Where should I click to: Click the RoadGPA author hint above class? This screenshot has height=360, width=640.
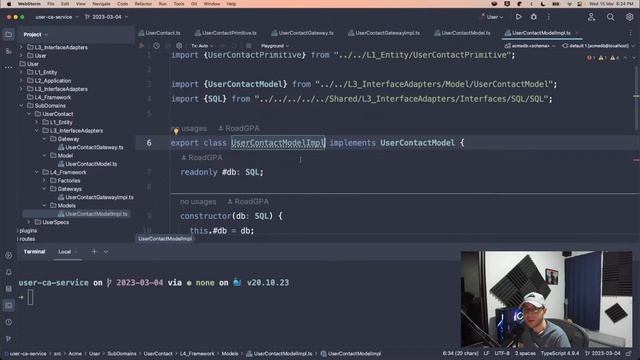[239, 128]
